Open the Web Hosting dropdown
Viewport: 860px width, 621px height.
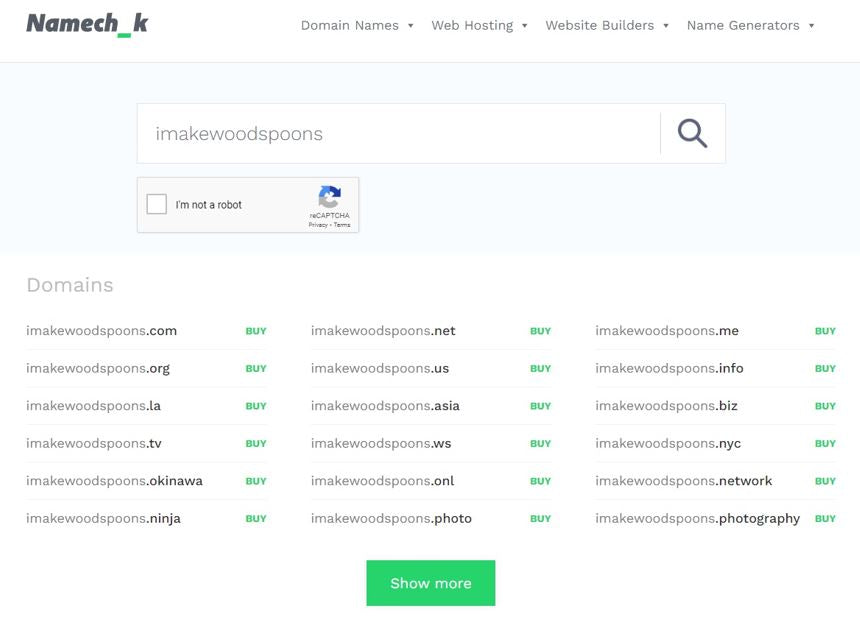click(x=479, y=25)
